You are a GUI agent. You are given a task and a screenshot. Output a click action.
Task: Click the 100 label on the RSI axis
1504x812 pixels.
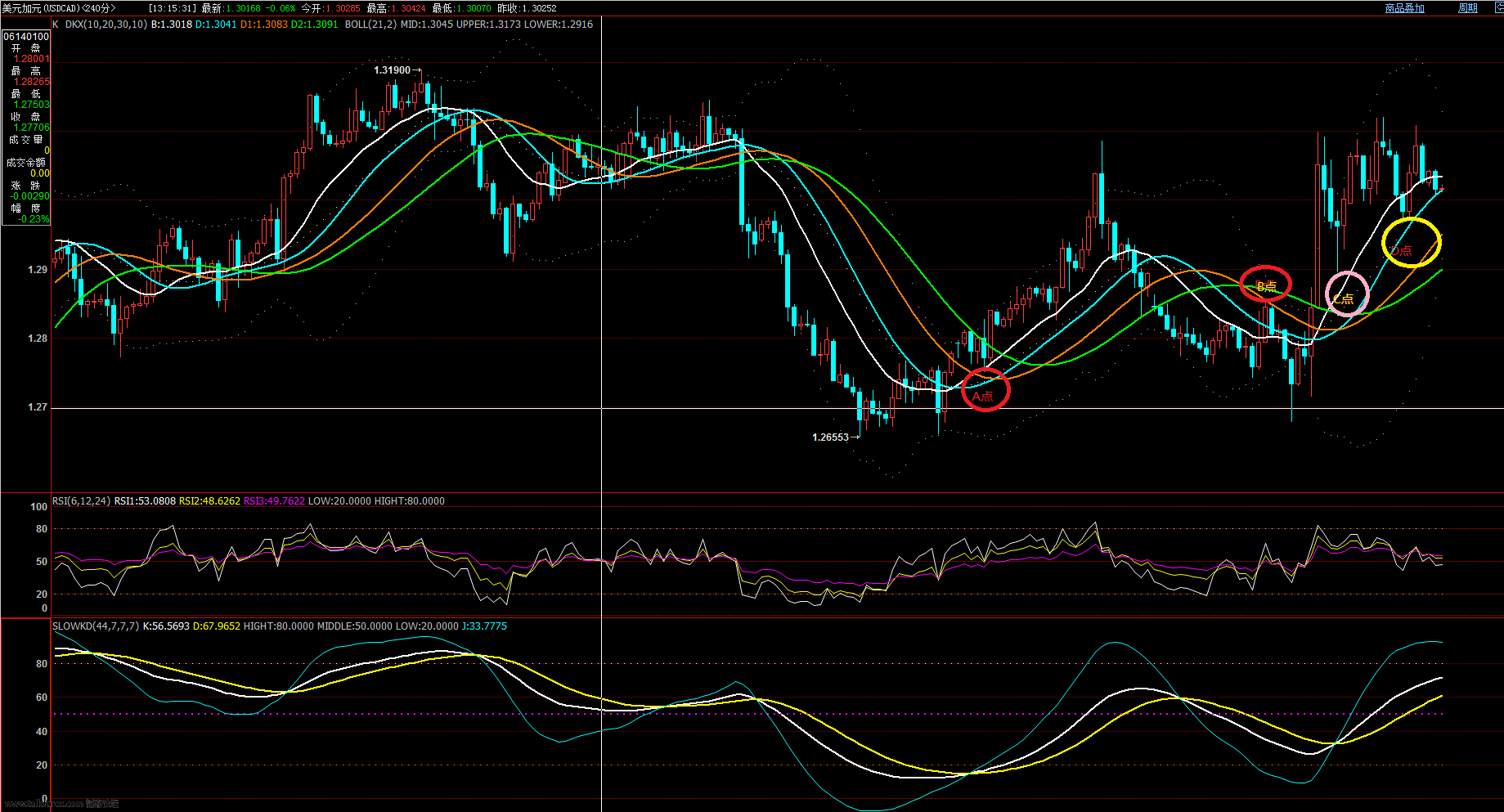(38, 507)
